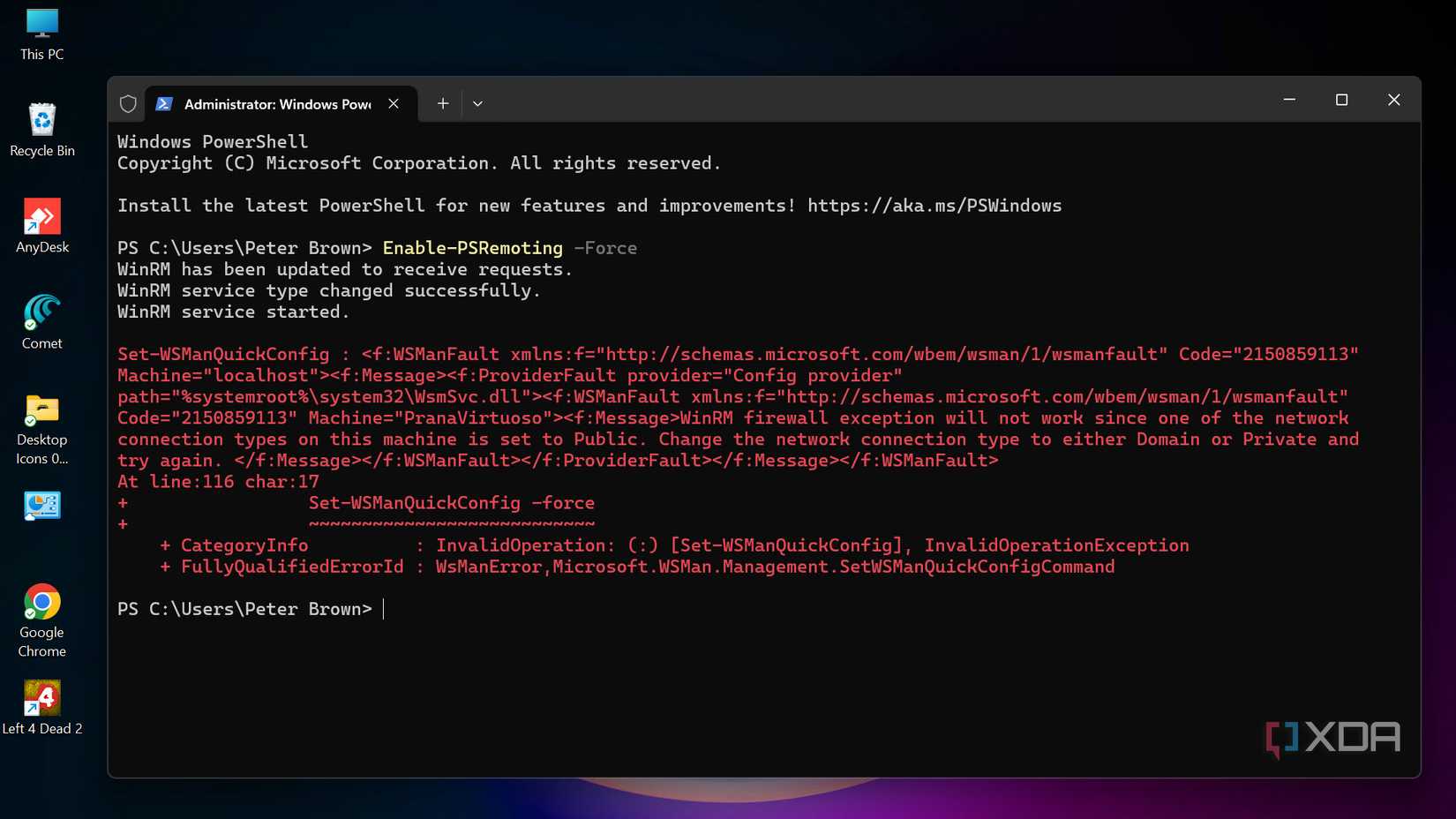Click the https://aka.ms/PSWindows link
Screen dimensions: 1456x819
point(934,206)
